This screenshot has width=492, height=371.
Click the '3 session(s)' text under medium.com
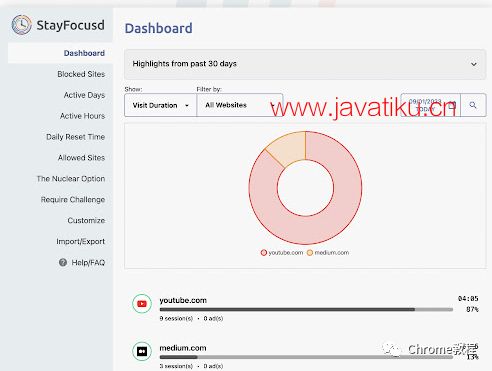176,366
